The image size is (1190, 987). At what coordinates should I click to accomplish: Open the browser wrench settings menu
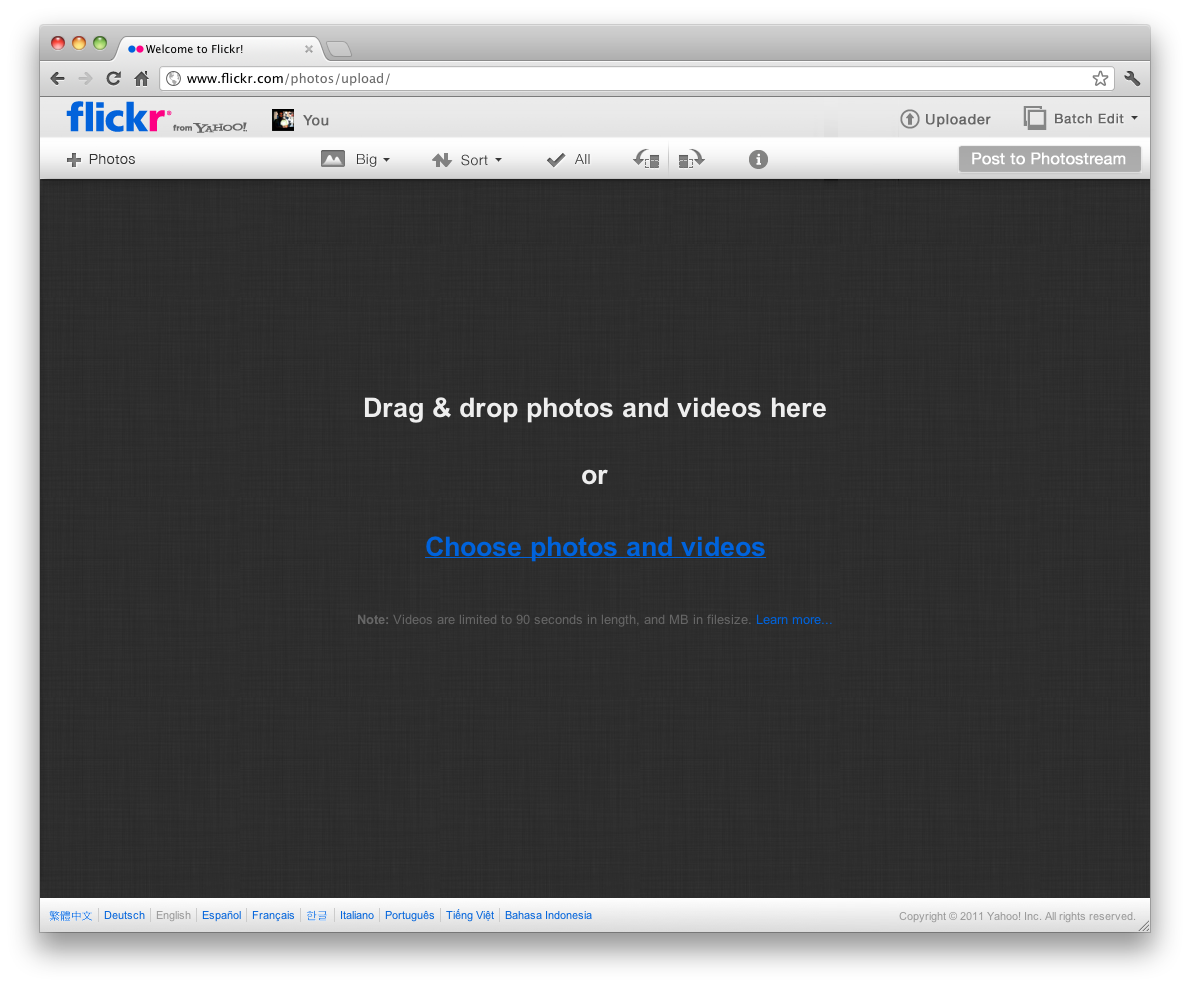pos(1132,78)
